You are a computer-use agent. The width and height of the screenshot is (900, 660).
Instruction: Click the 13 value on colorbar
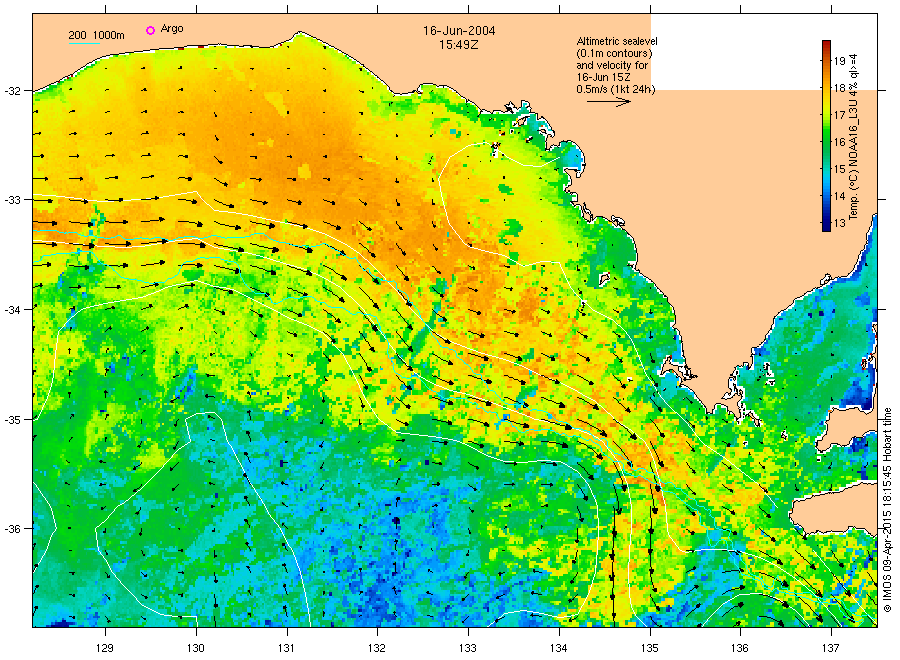839,223
